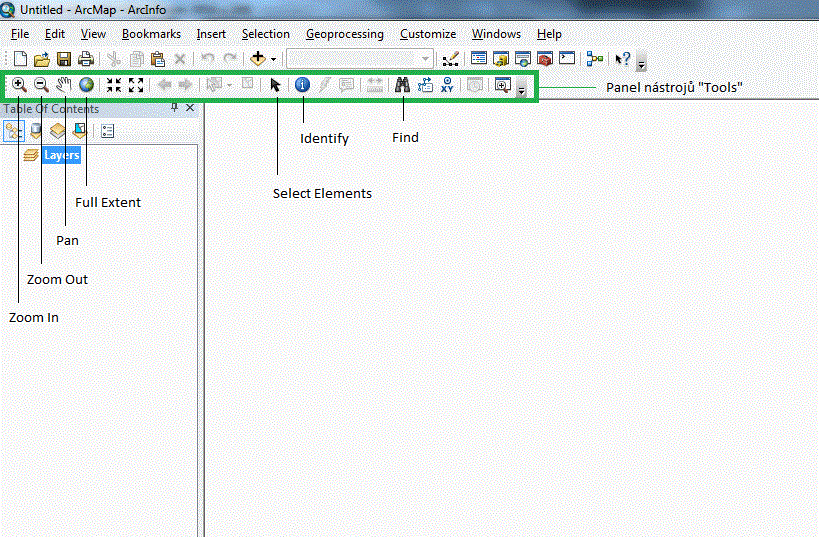This screenshot has height=537, width=819.
Task: Click the Fixed Zoom Out icon
Action: click(136, 85)
